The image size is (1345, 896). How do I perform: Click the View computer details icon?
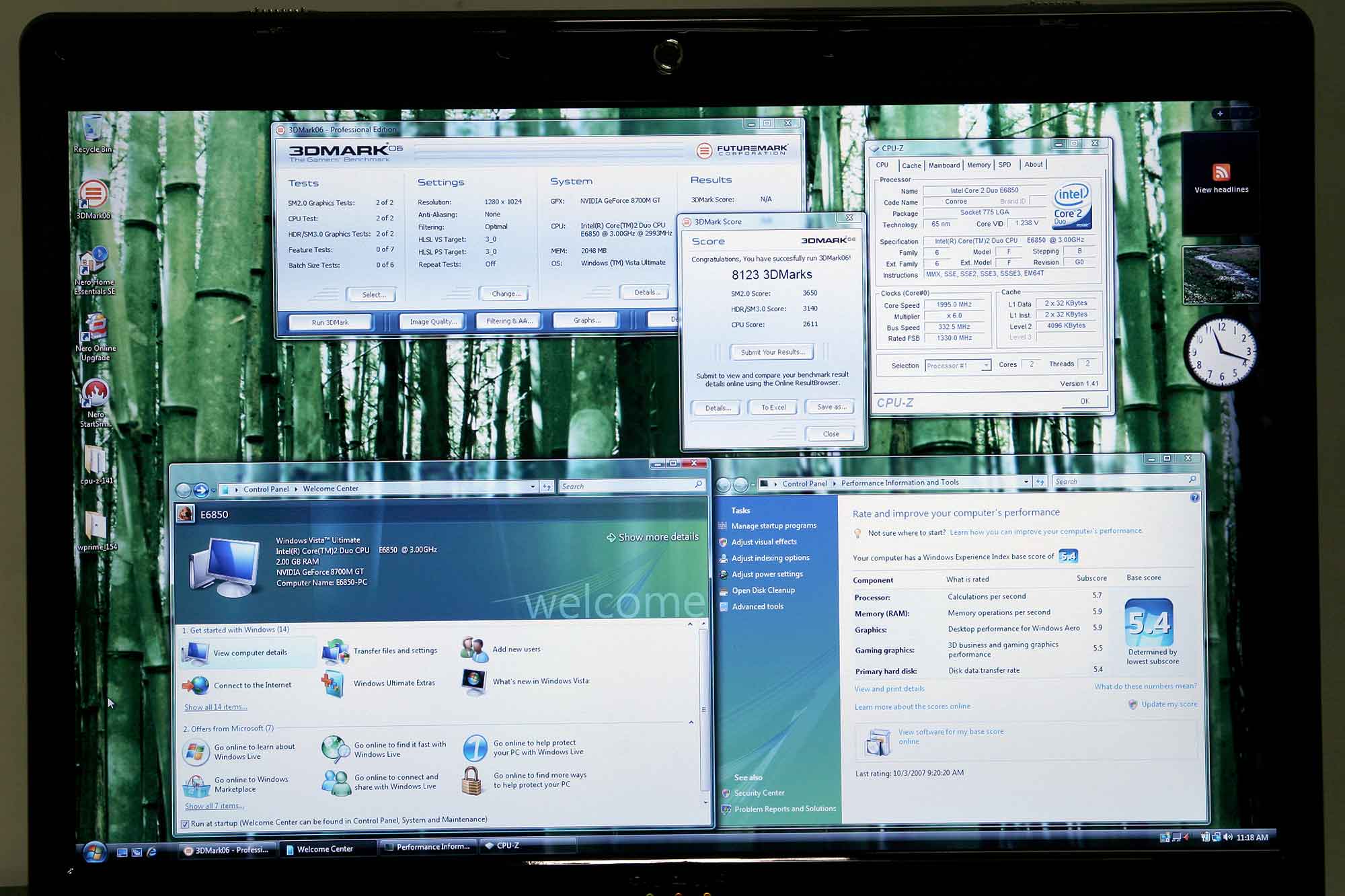pos(196,653)
